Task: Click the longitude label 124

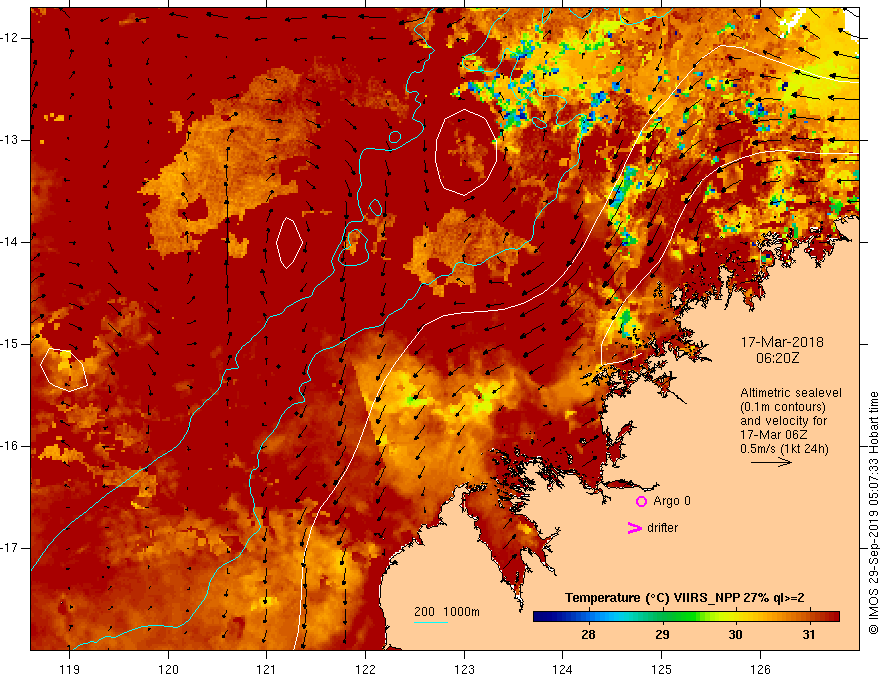Action: pyautogui.click(x=562, y=669)
